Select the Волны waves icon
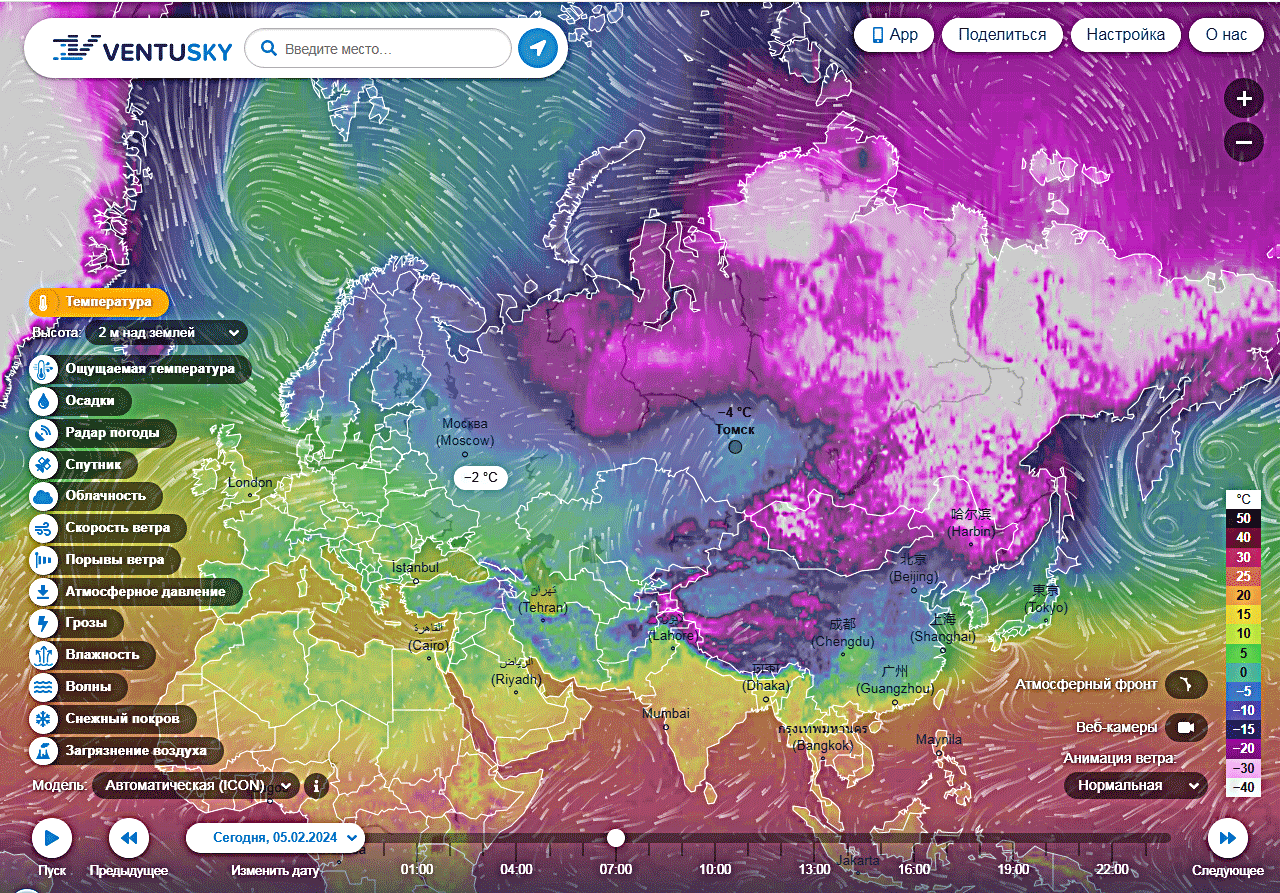 pyautogui.click(x=44, y=687)
